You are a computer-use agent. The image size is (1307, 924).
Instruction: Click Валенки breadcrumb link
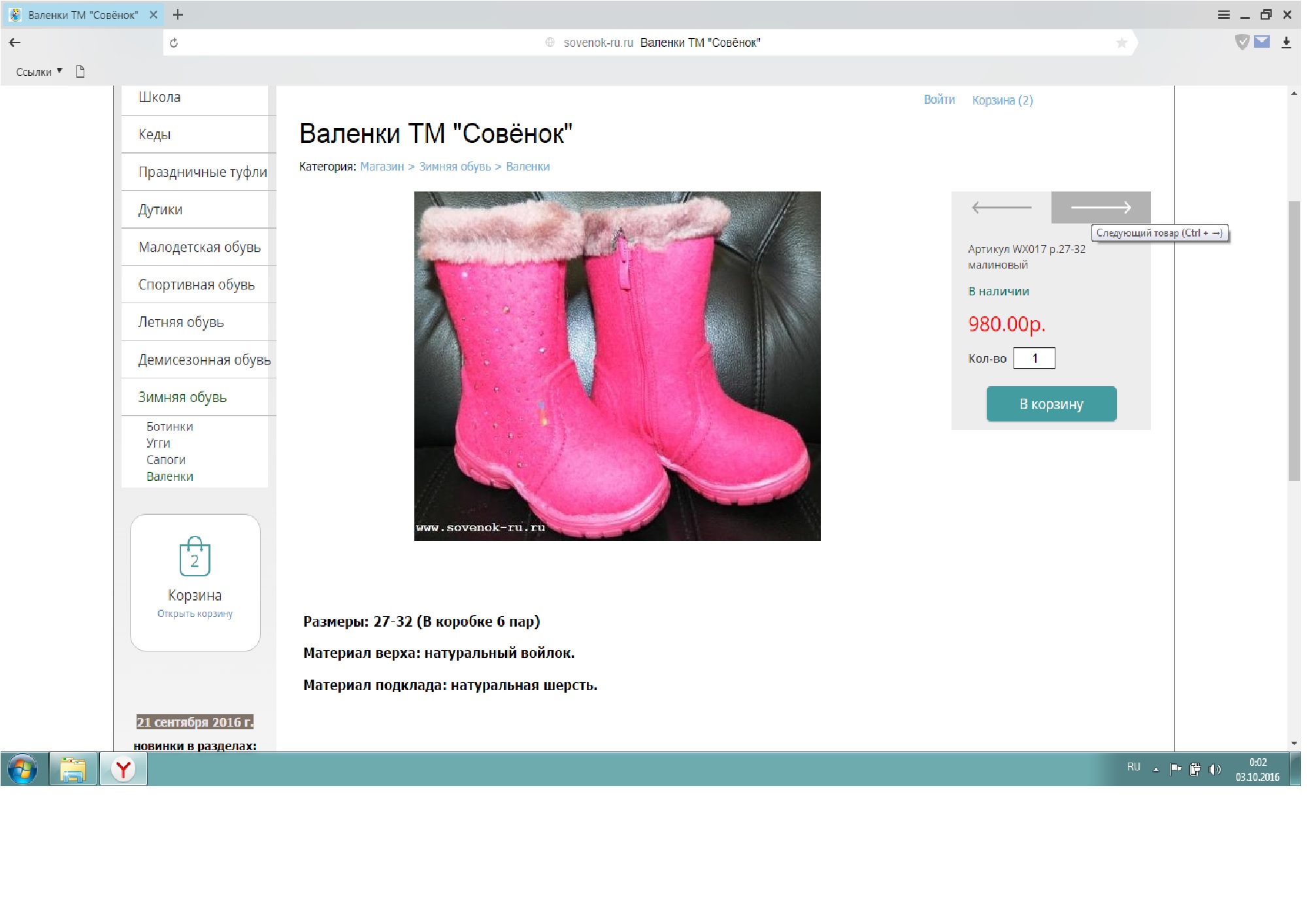528,167
